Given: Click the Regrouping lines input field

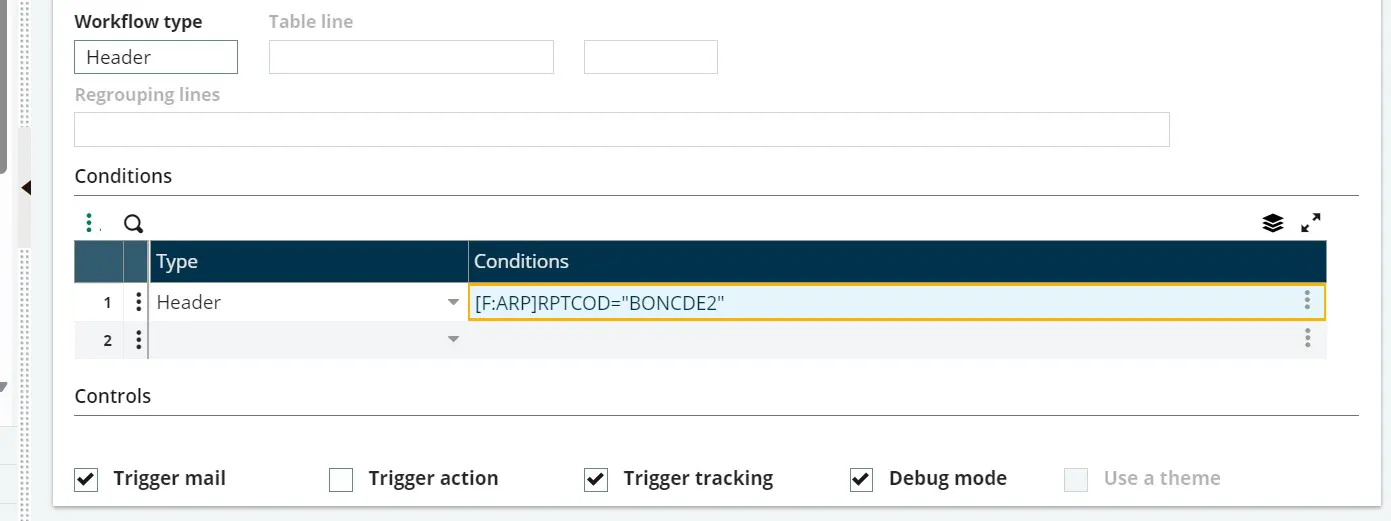Looking at the screenshot, I should [622, 130].
